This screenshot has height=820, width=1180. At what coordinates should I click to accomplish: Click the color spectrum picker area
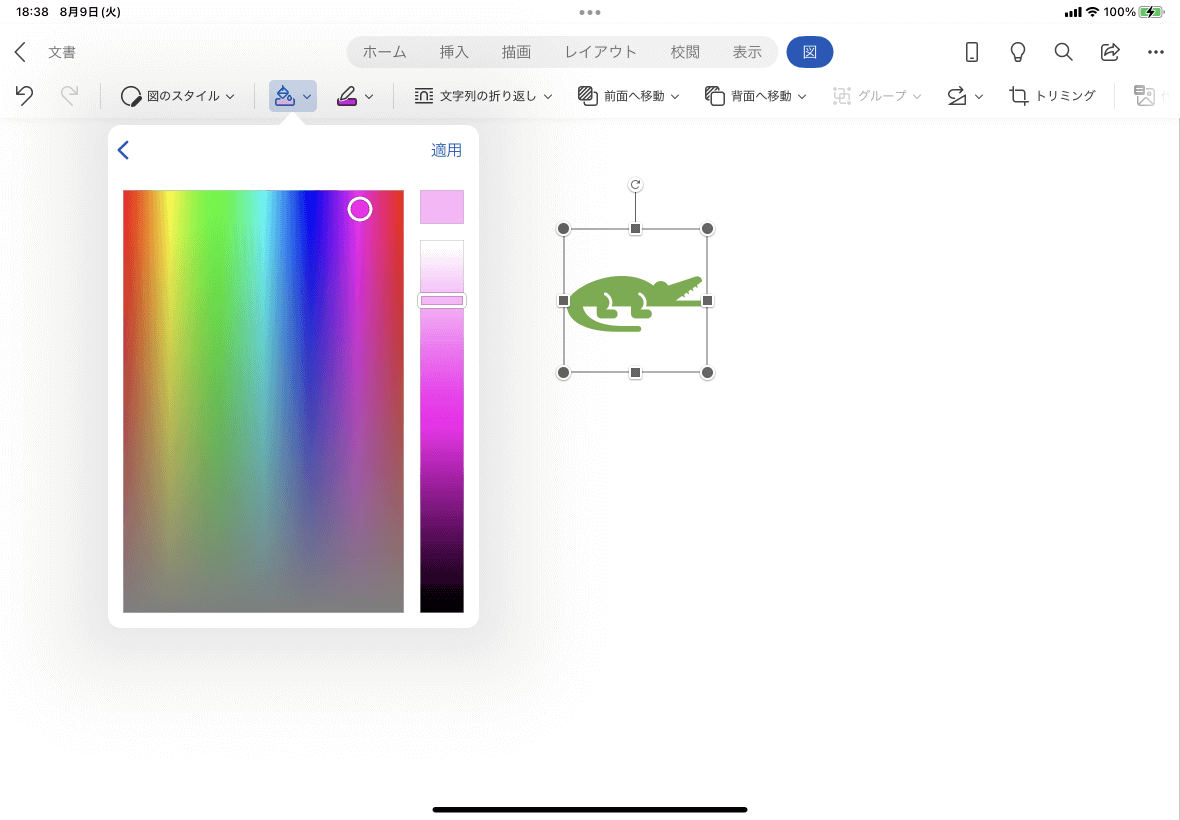click(263, 401)
